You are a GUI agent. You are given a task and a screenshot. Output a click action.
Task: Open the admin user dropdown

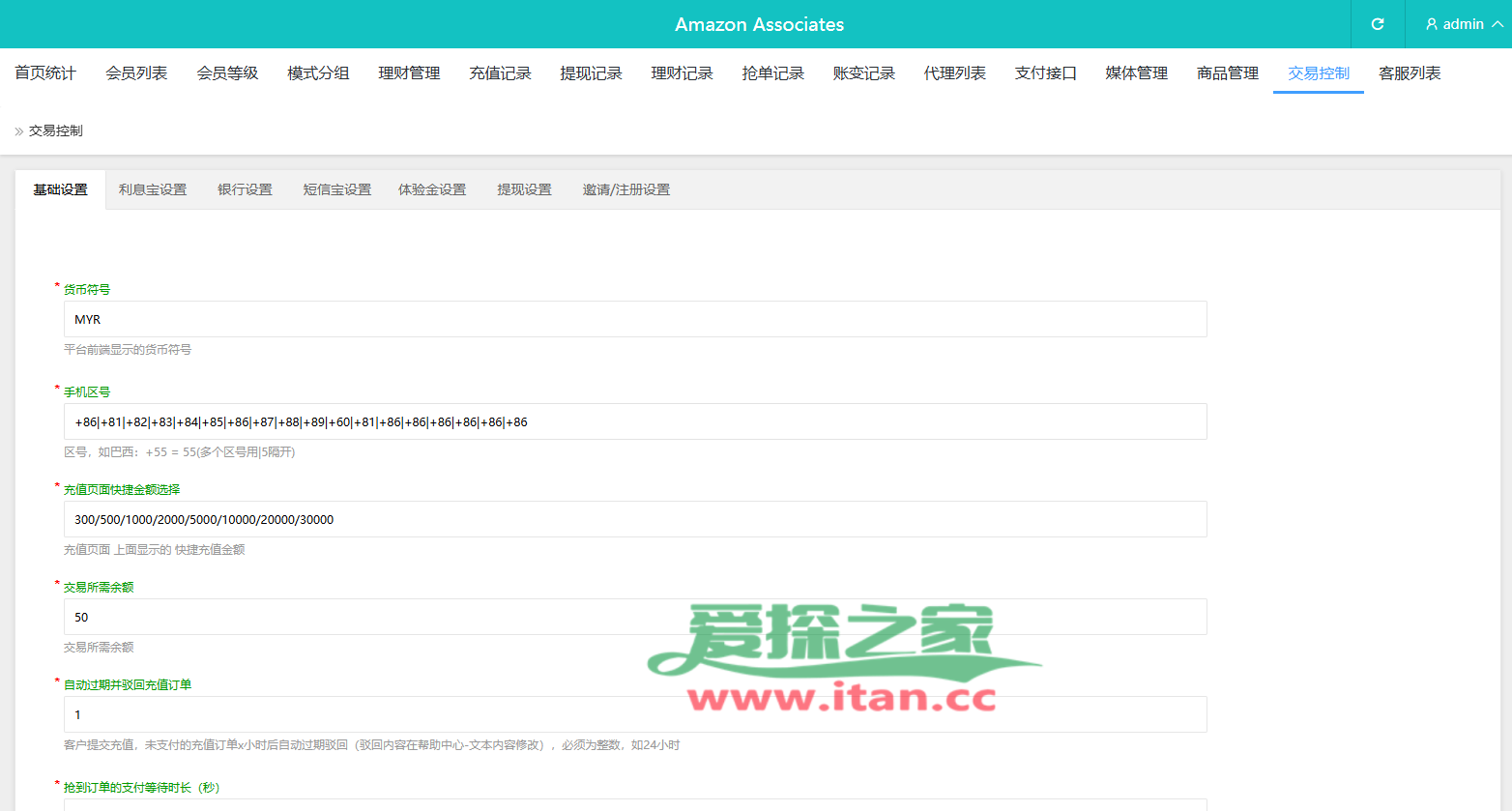pos(1464,24)
